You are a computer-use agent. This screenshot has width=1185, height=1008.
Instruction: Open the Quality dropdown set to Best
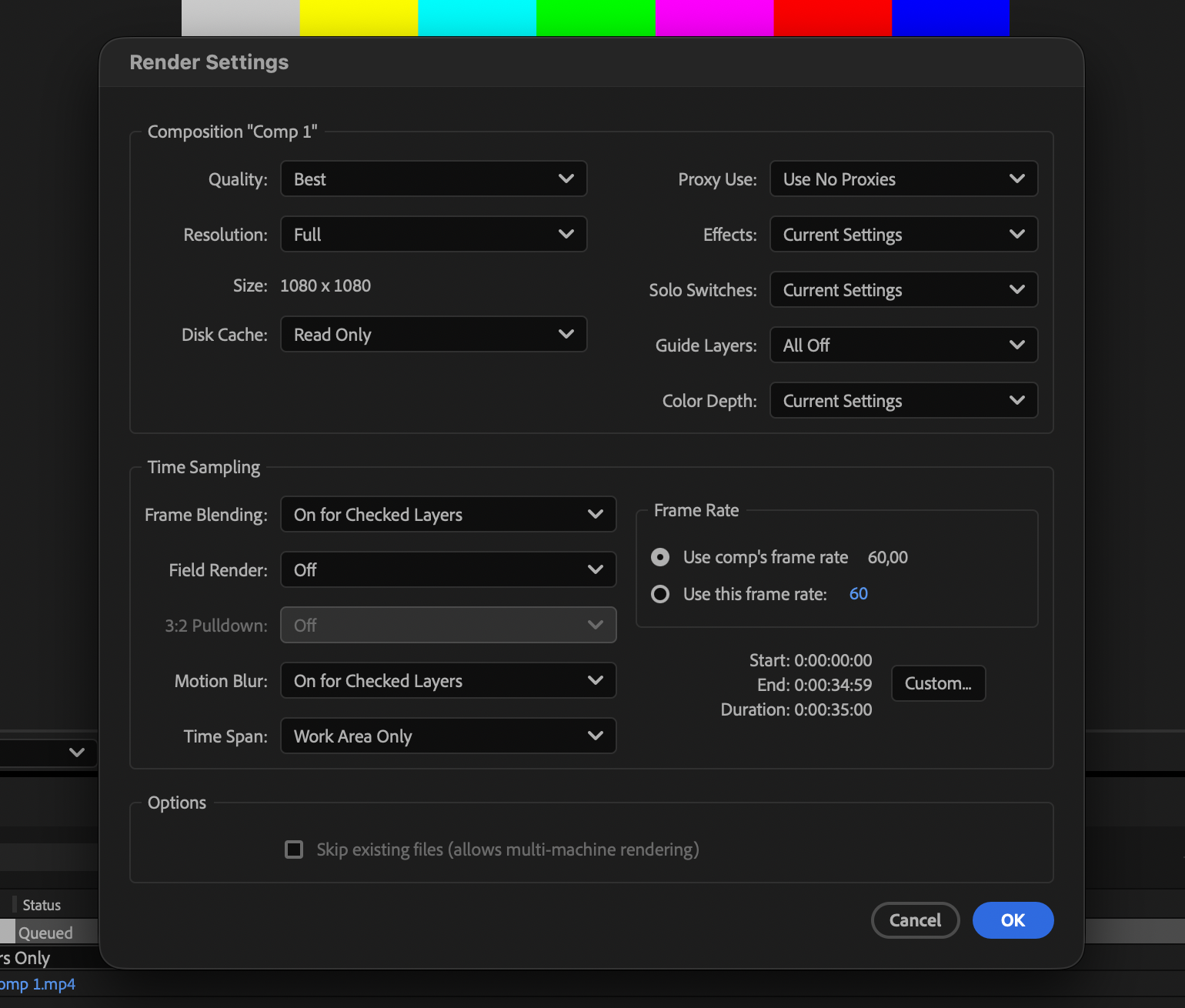(434, 179)
